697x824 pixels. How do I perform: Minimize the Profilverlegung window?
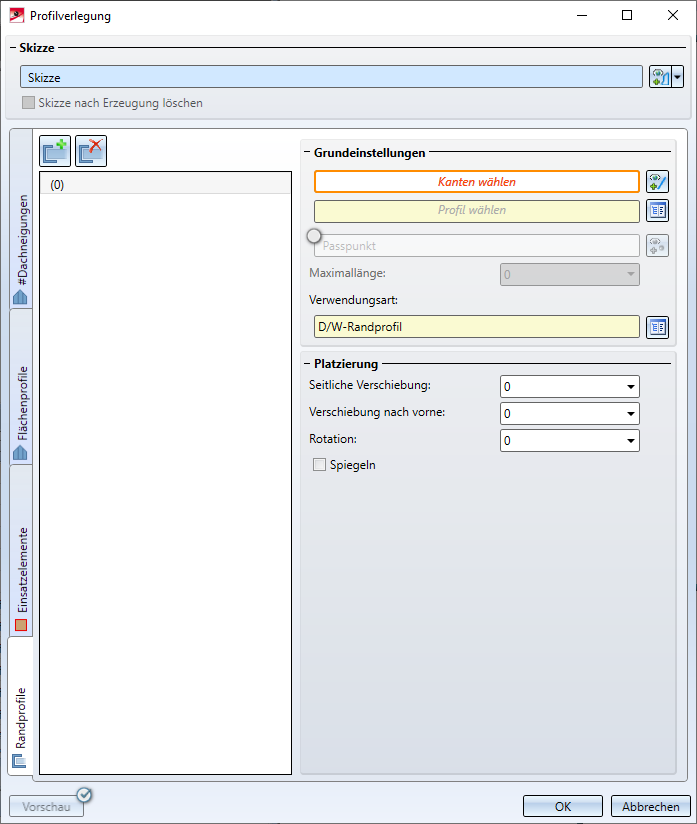(582, 15)
